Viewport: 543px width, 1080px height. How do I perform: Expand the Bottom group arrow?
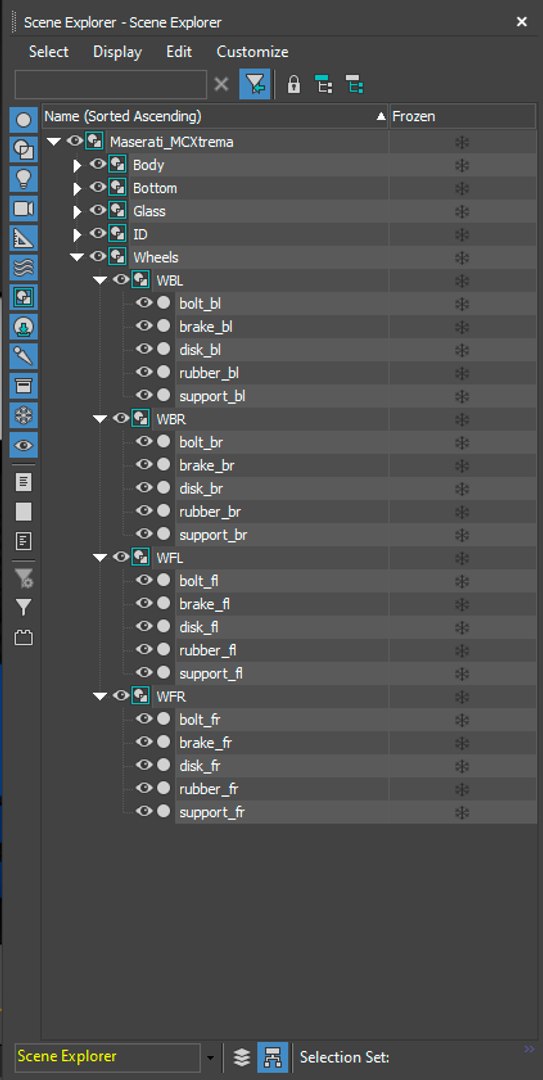77,188
